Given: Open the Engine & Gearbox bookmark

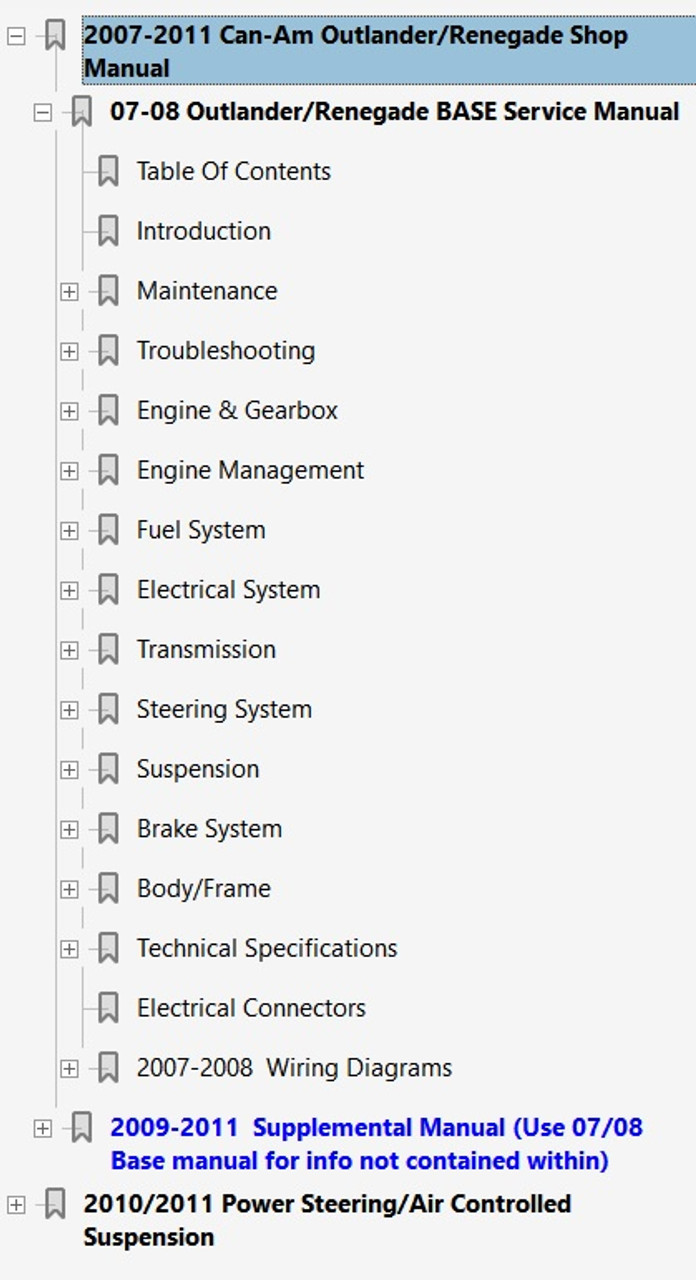Looking at the screenshot, I should pyautogui.click(x=237, y=410).
